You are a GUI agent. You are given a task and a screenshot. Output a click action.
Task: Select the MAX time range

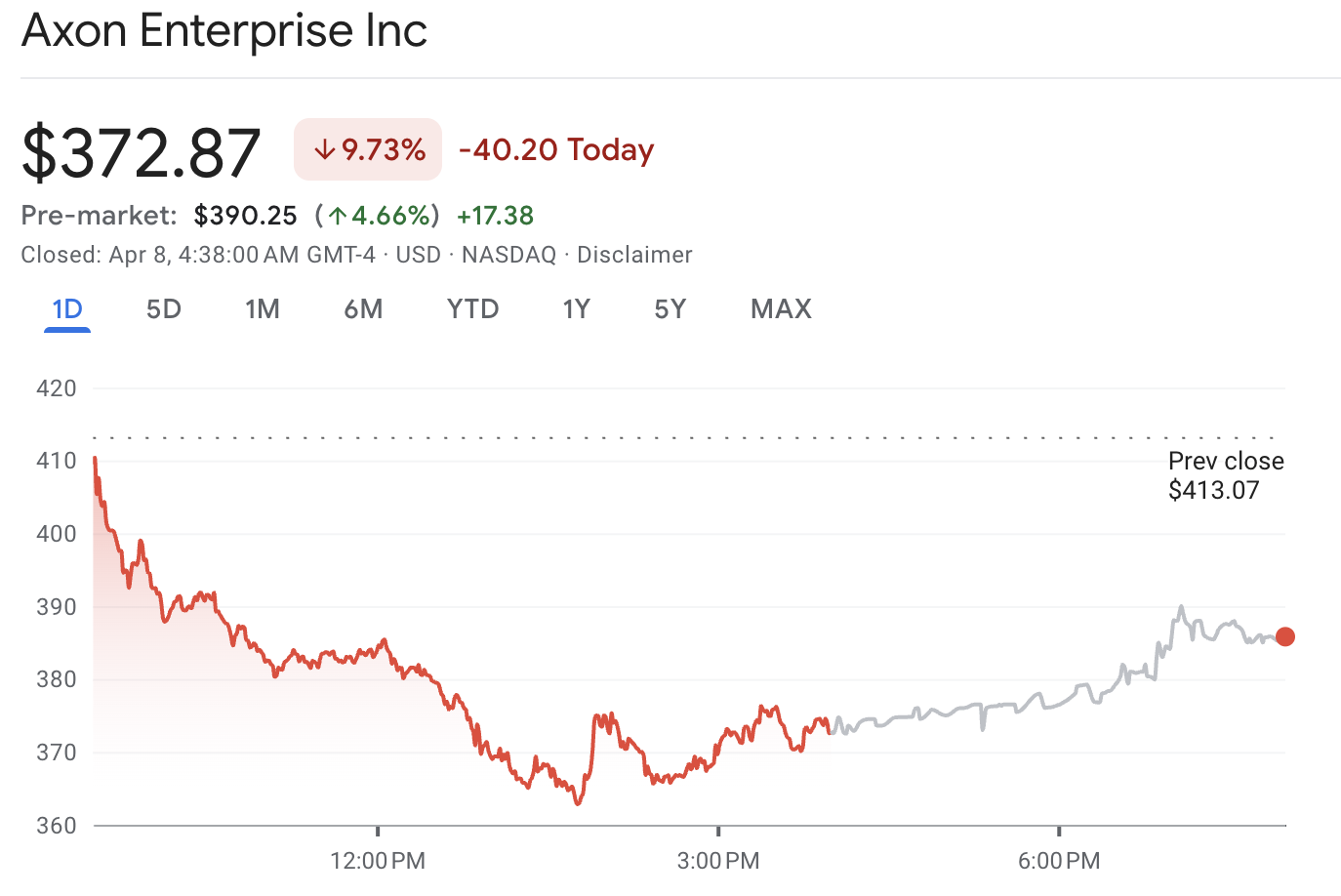781,309
